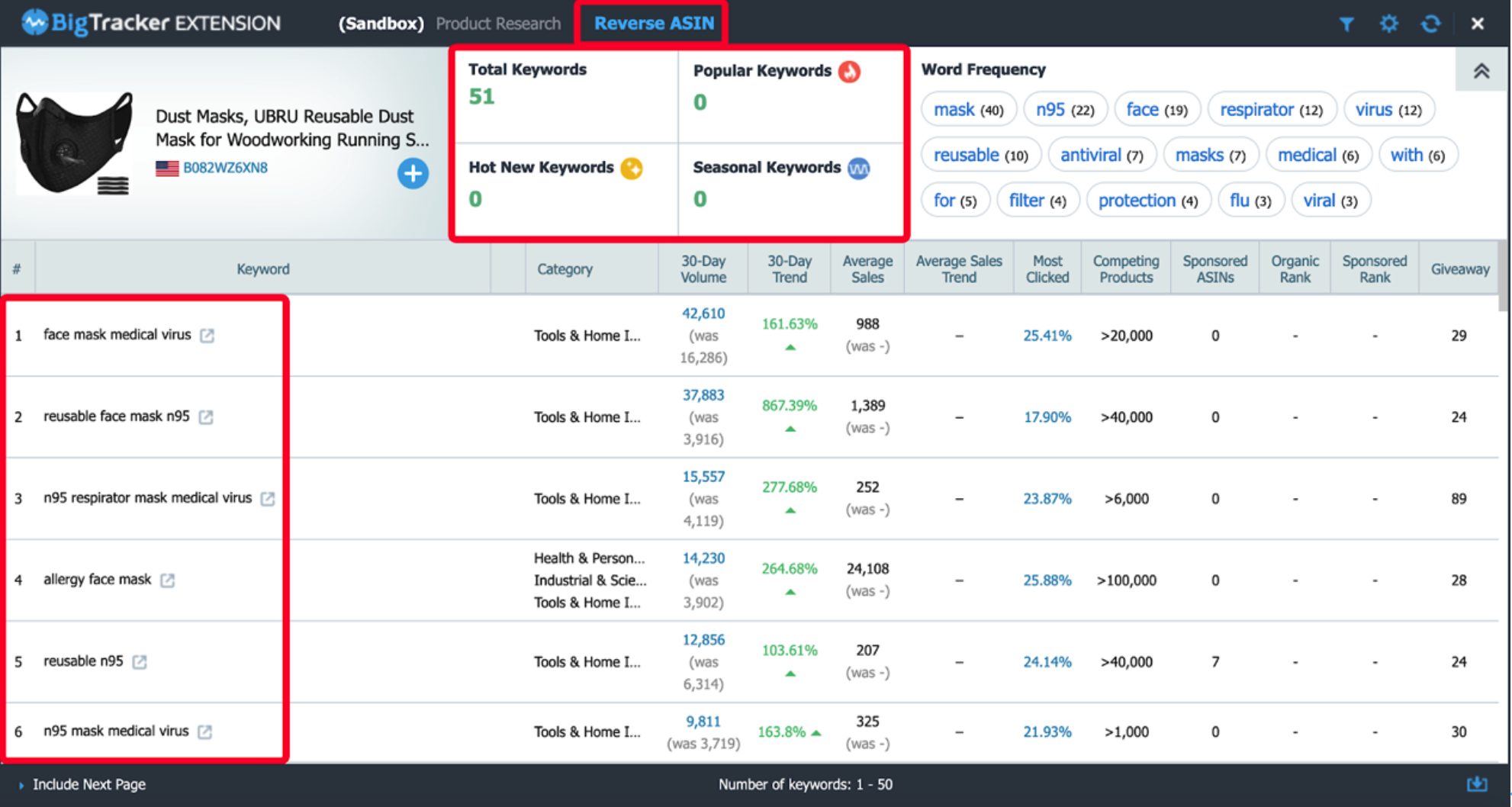Click the Hot New Keywords yellow icon
The width and height of the screenshot is (1512, 807).
(632, 168)
